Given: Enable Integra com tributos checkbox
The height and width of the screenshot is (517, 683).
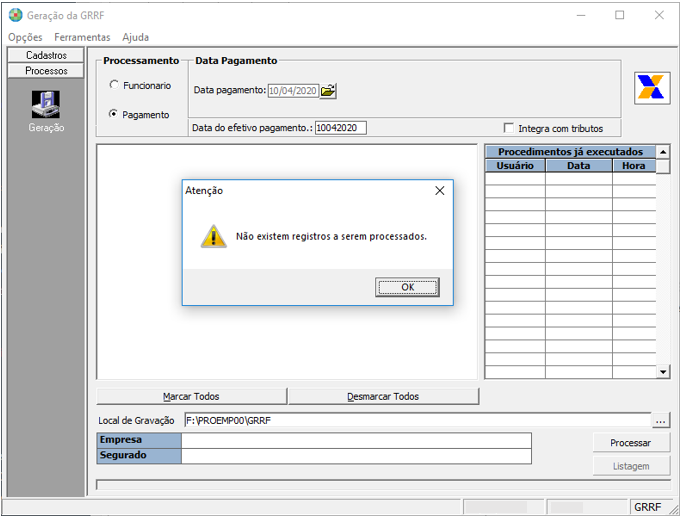Looking at the screenshot, I should [509, 128].
